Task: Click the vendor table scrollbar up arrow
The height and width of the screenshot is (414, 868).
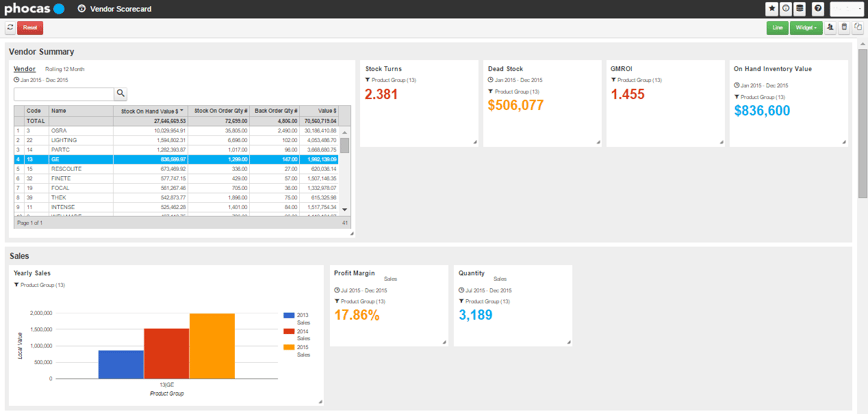Action: pos(344,132)
